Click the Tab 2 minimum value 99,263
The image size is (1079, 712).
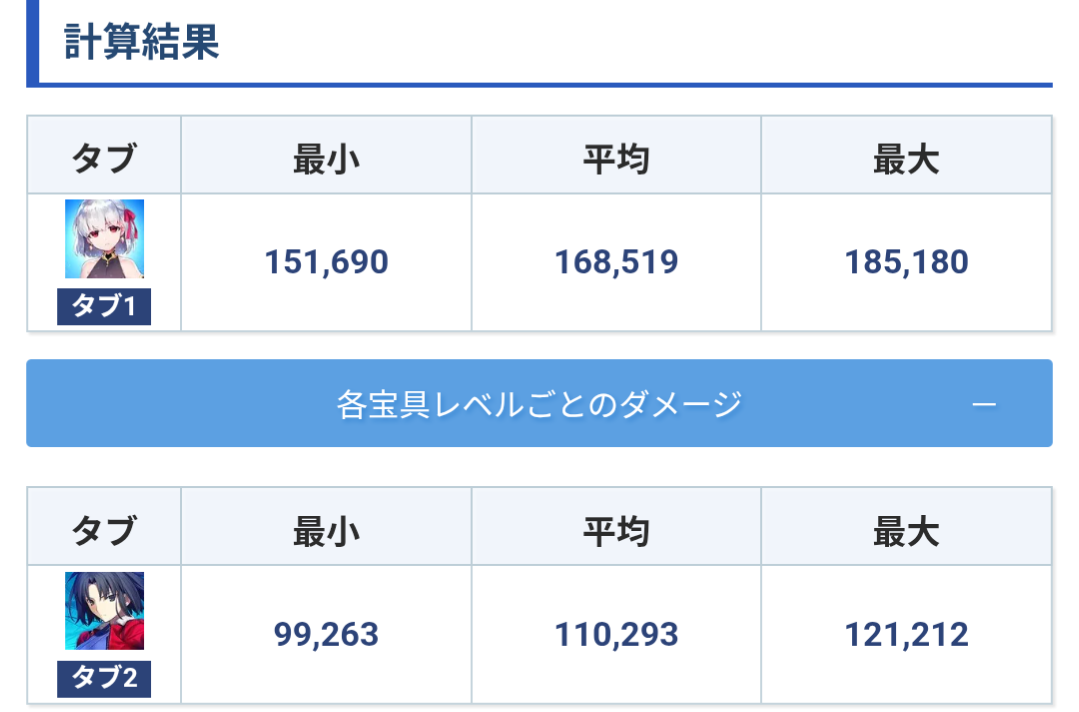(326, 634)
